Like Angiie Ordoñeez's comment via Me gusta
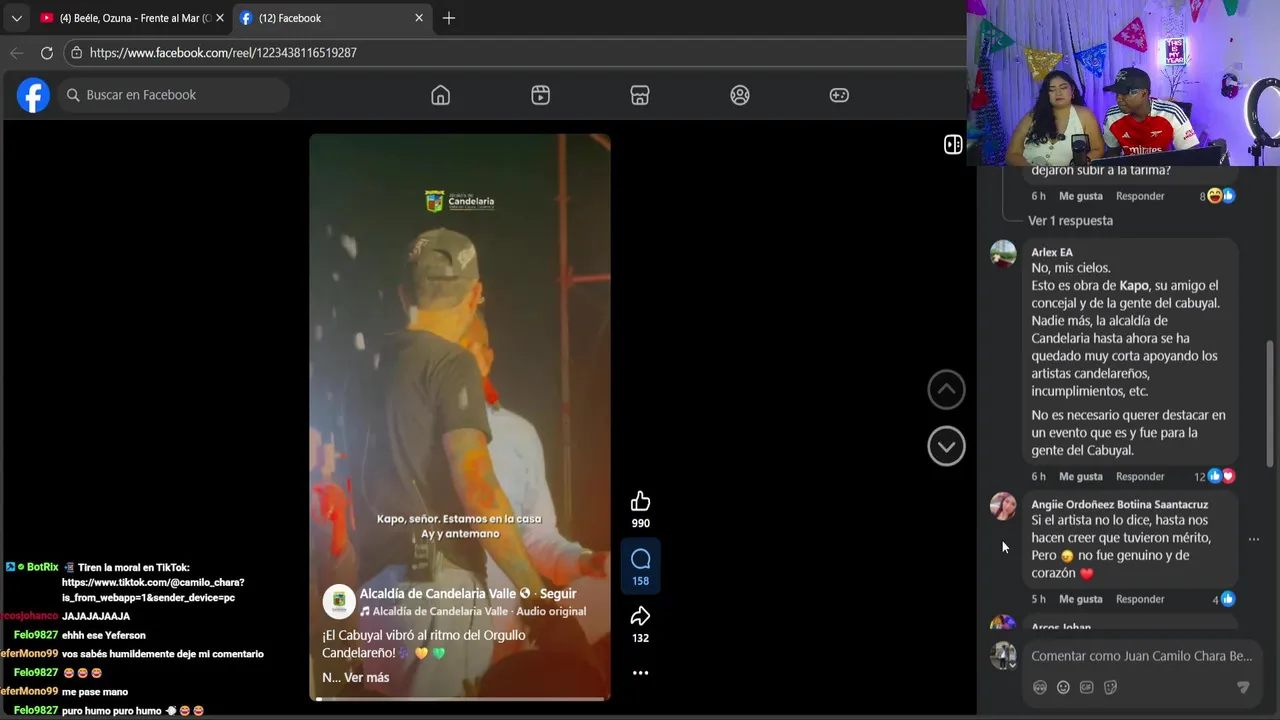This screenshot has width=1280, height=720. (x=1081, y=599)
